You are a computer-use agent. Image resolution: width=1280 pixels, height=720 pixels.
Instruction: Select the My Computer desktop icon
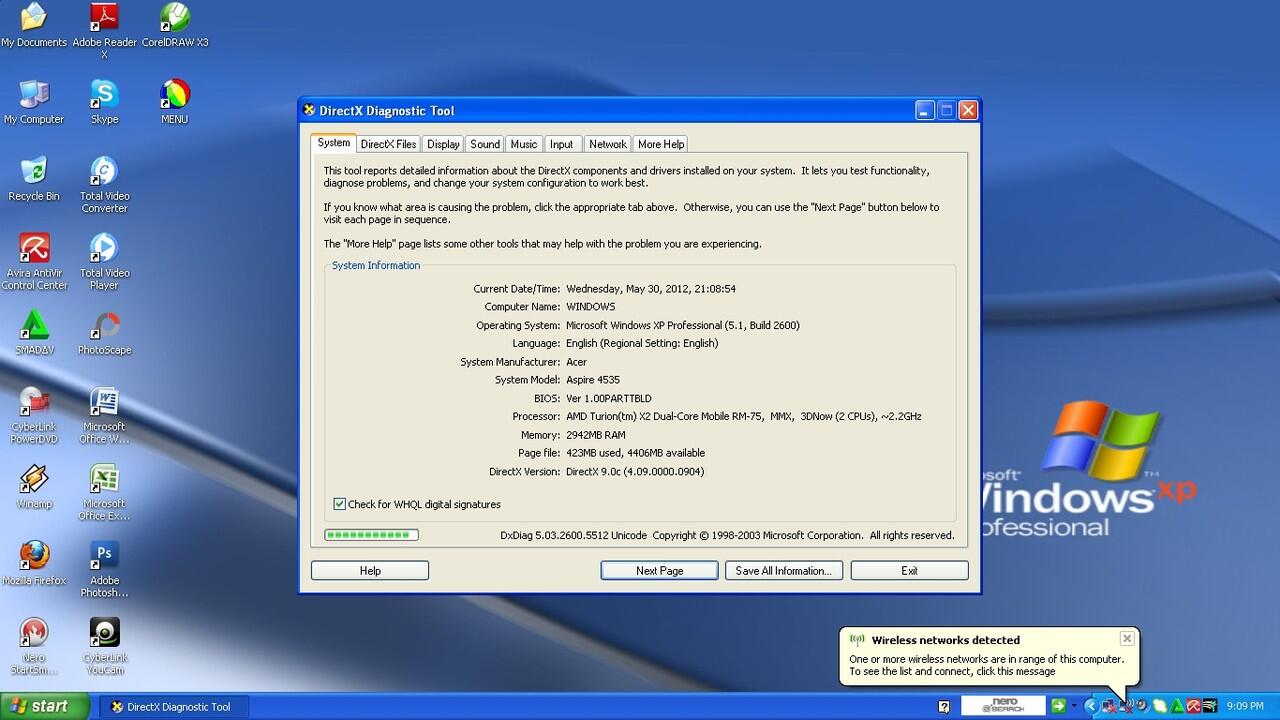coord(34,102)
